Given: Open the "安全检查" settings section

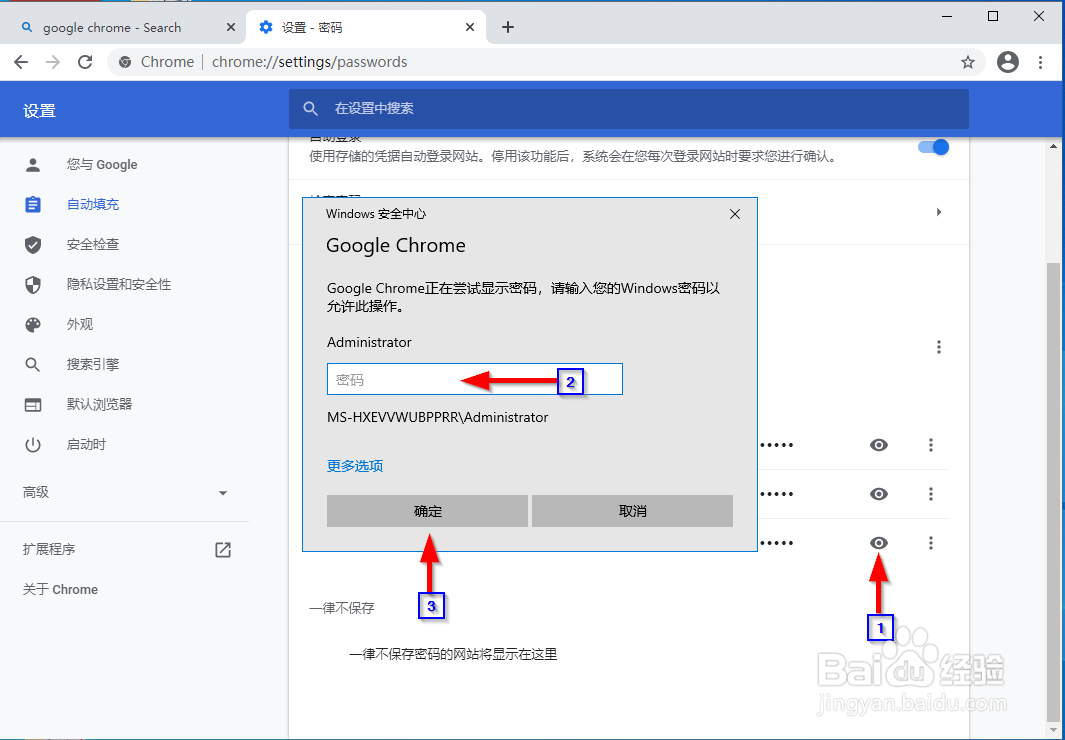Looking at the screenshot, I should click(x=93, y=244).
